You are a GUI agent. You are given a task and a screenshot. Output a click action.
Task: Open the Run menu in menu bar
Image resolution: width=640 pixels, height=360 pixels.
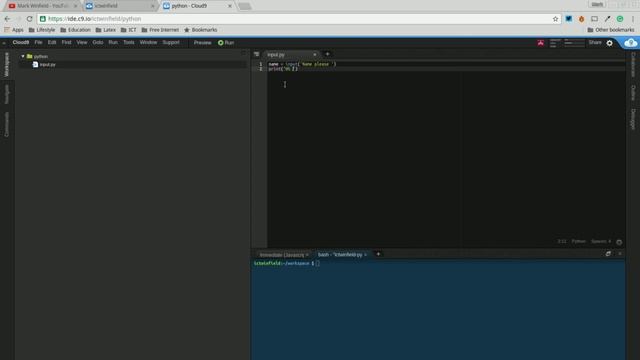(x=113, y=42)
